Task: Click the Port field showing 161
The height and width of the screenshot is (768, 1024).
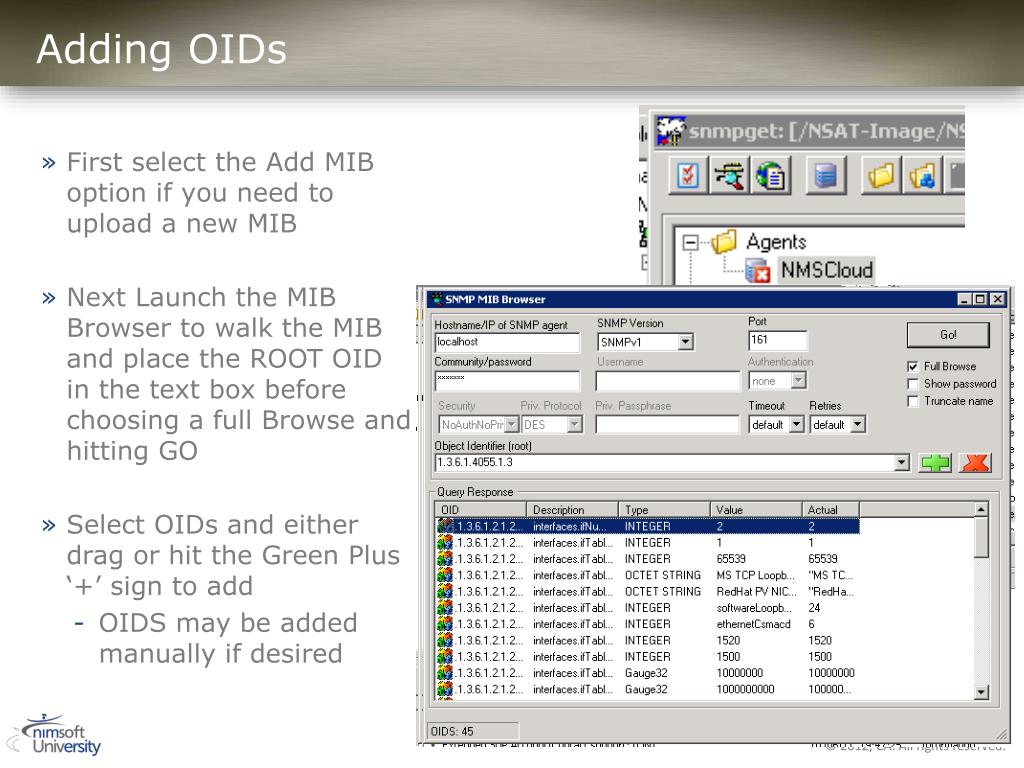Action: 777,340
